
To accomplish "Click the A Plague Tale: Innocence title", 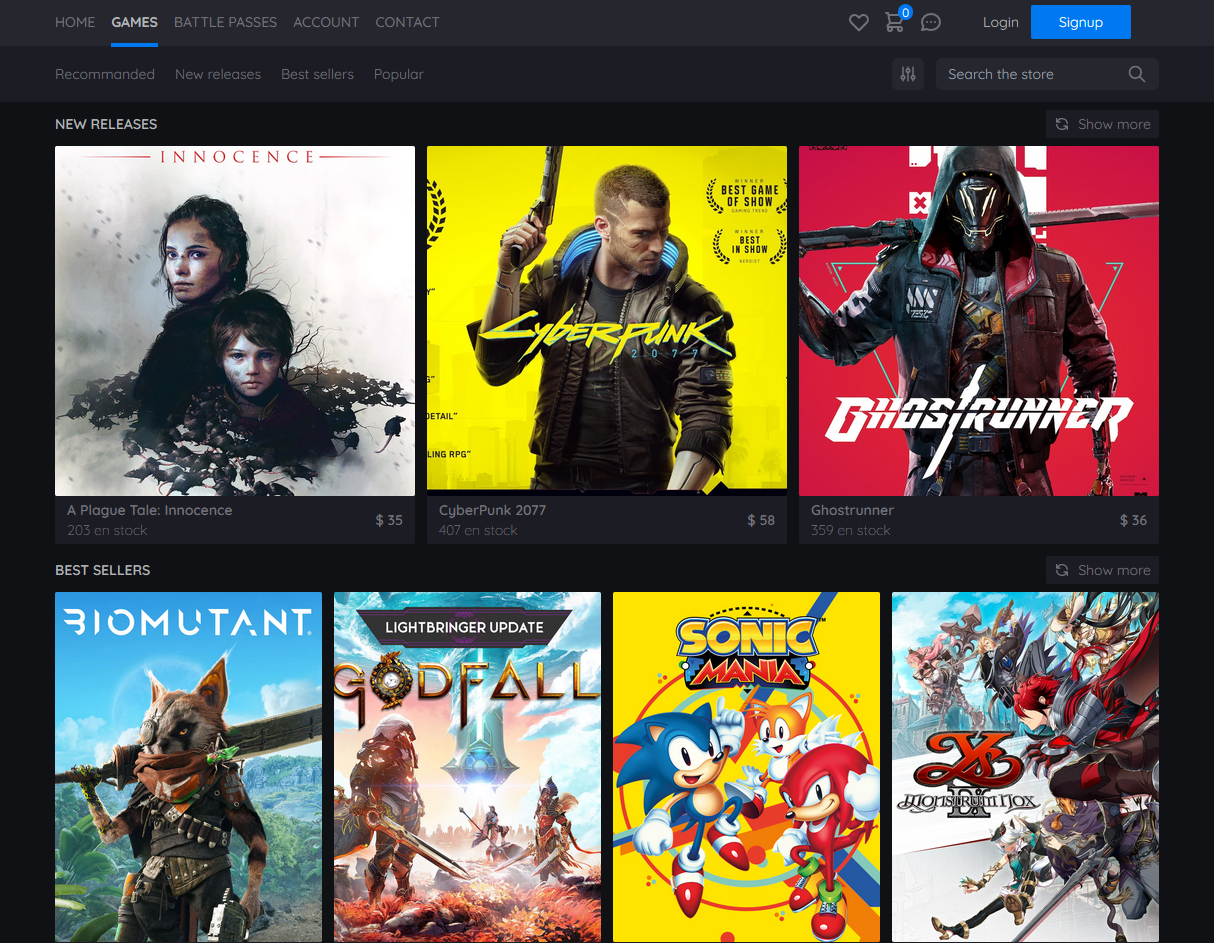I will pos(150,510).
